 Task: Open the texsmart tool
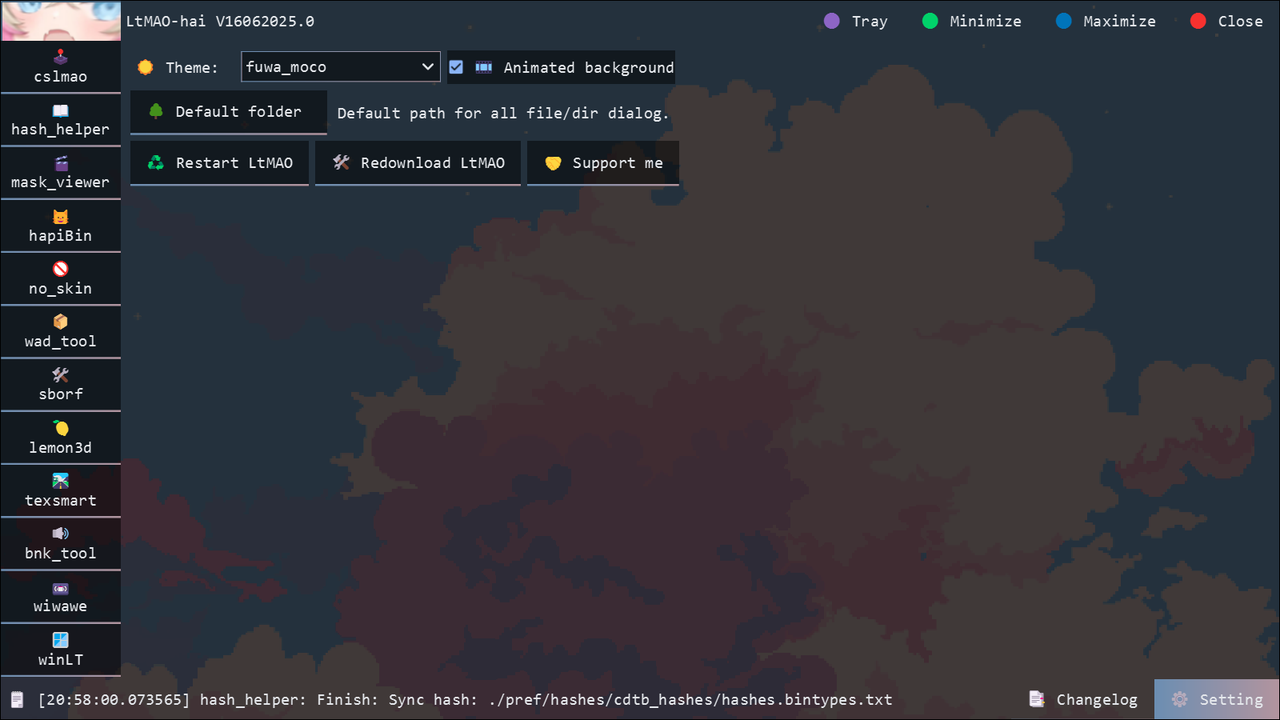coord(60,490)
